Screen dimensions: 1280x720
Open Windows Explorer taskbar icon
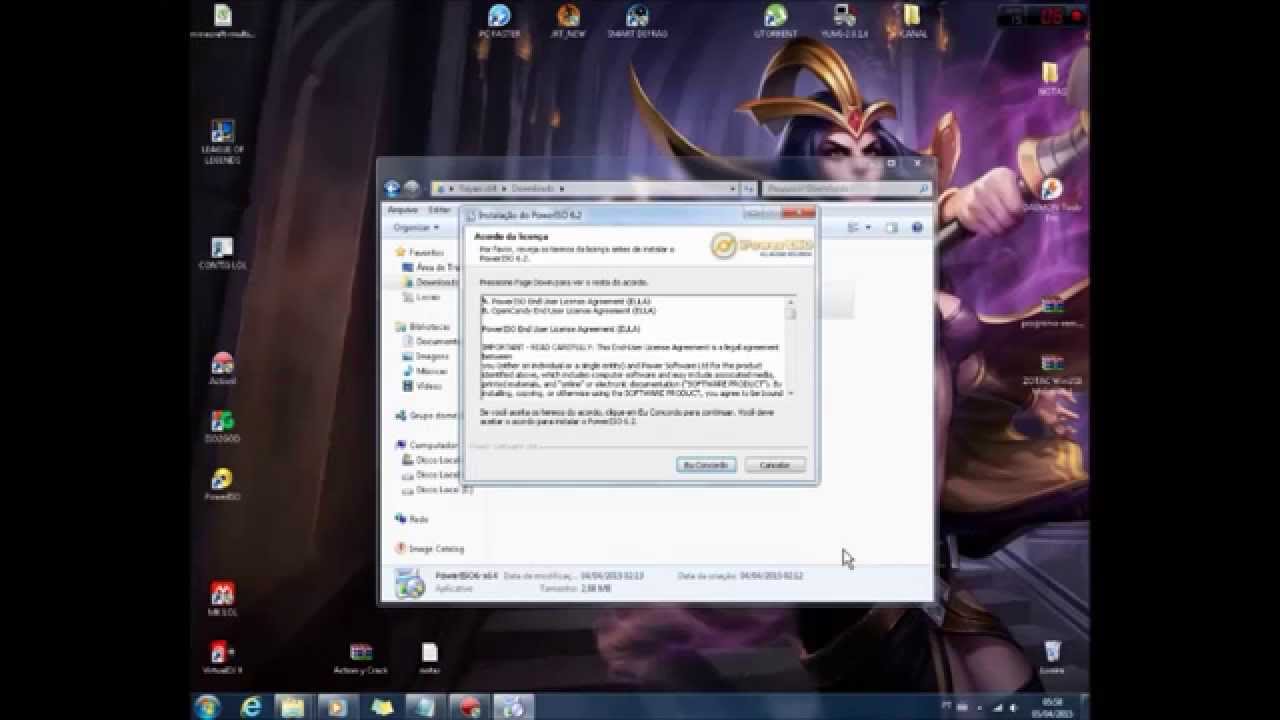(x=293, y=706)
